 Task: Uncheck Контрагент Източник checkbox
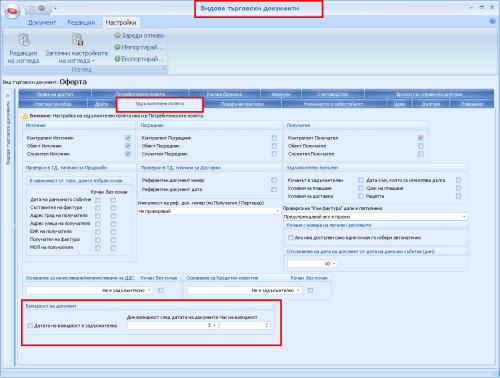[x=128, y=138]
